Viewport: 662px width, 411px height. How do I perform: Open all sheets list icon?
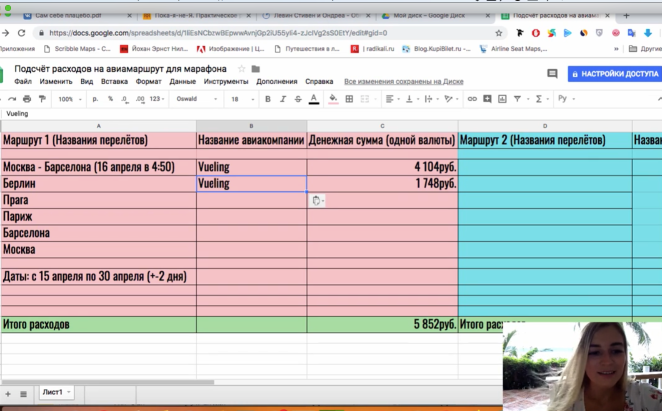[24, 394]
